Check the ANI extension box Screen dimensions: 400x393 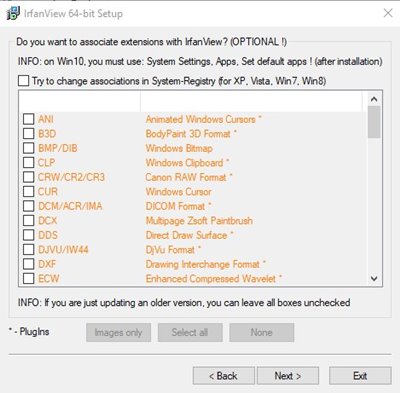[29, 119]
